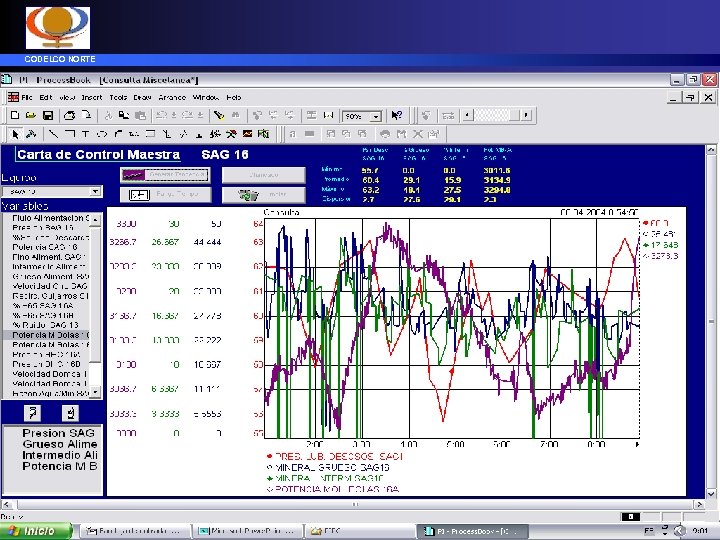Open the Arrange menu

[172, 97]
